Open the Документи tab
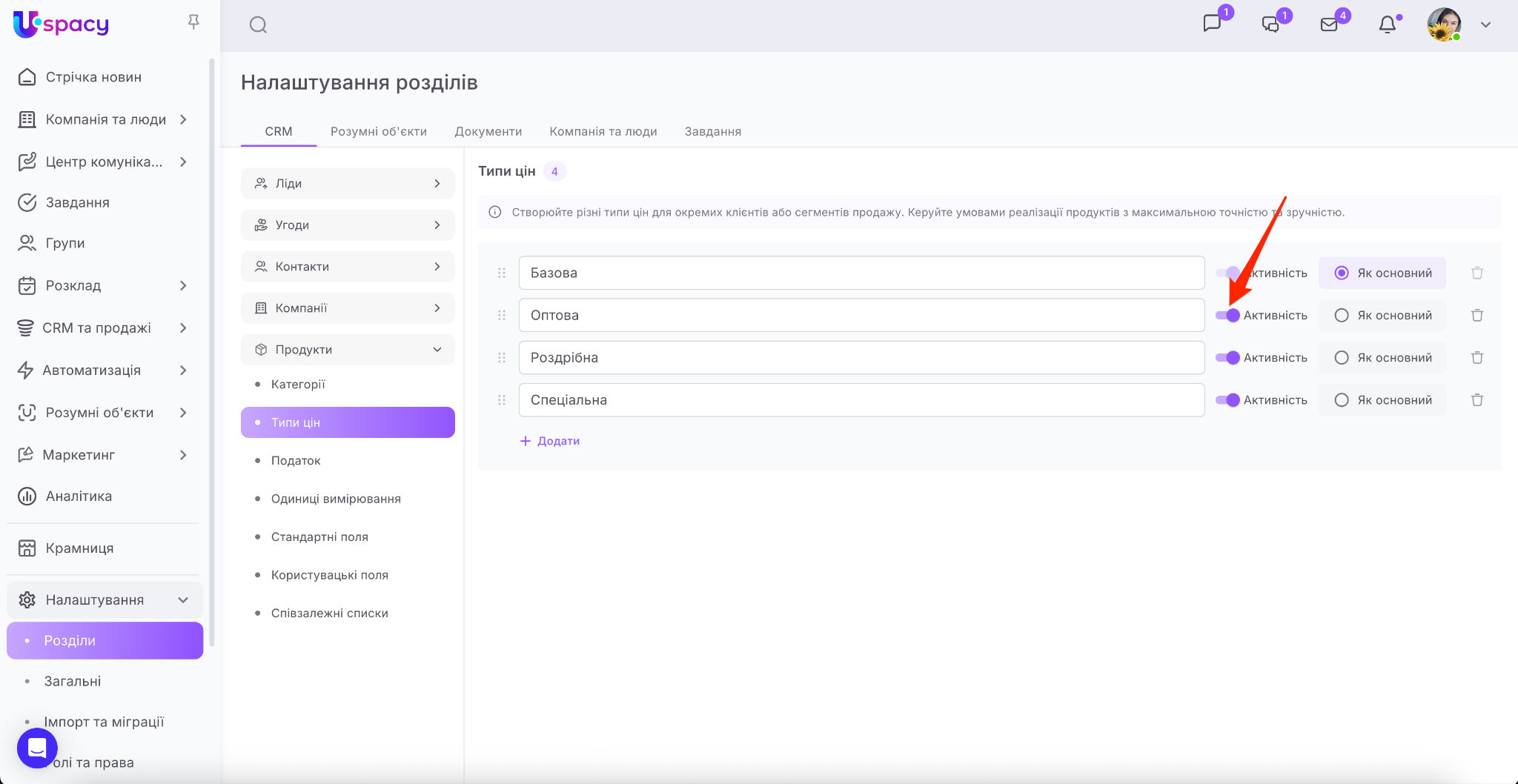 (x=488, y=131)
